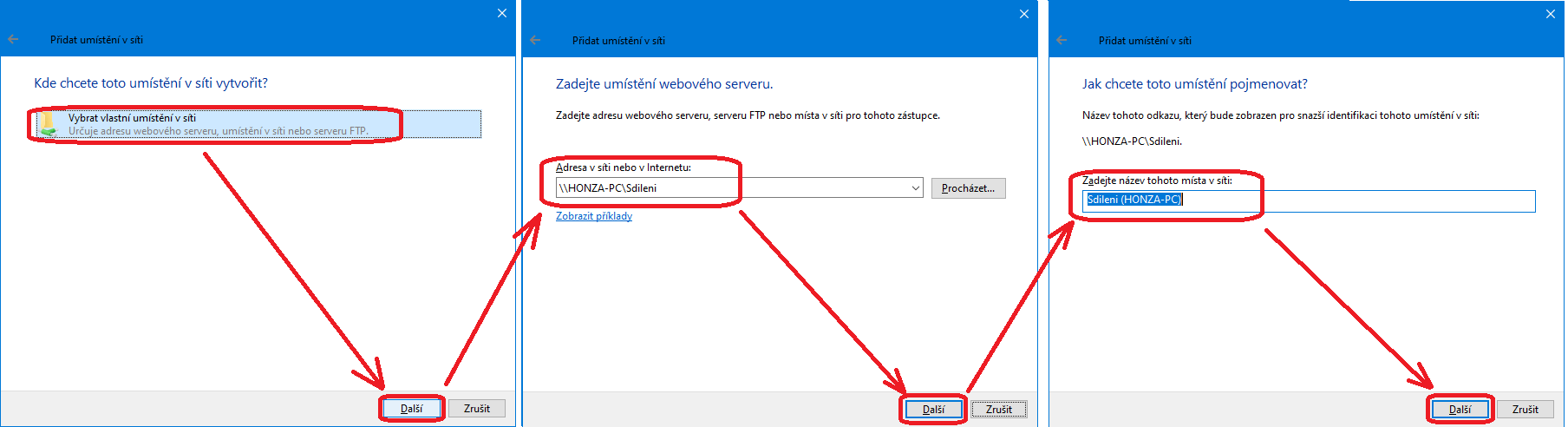Open the 'Zobrazit příklady' link
The height and width of the screenshot is (427, 1568).
(x=594, y=216)
